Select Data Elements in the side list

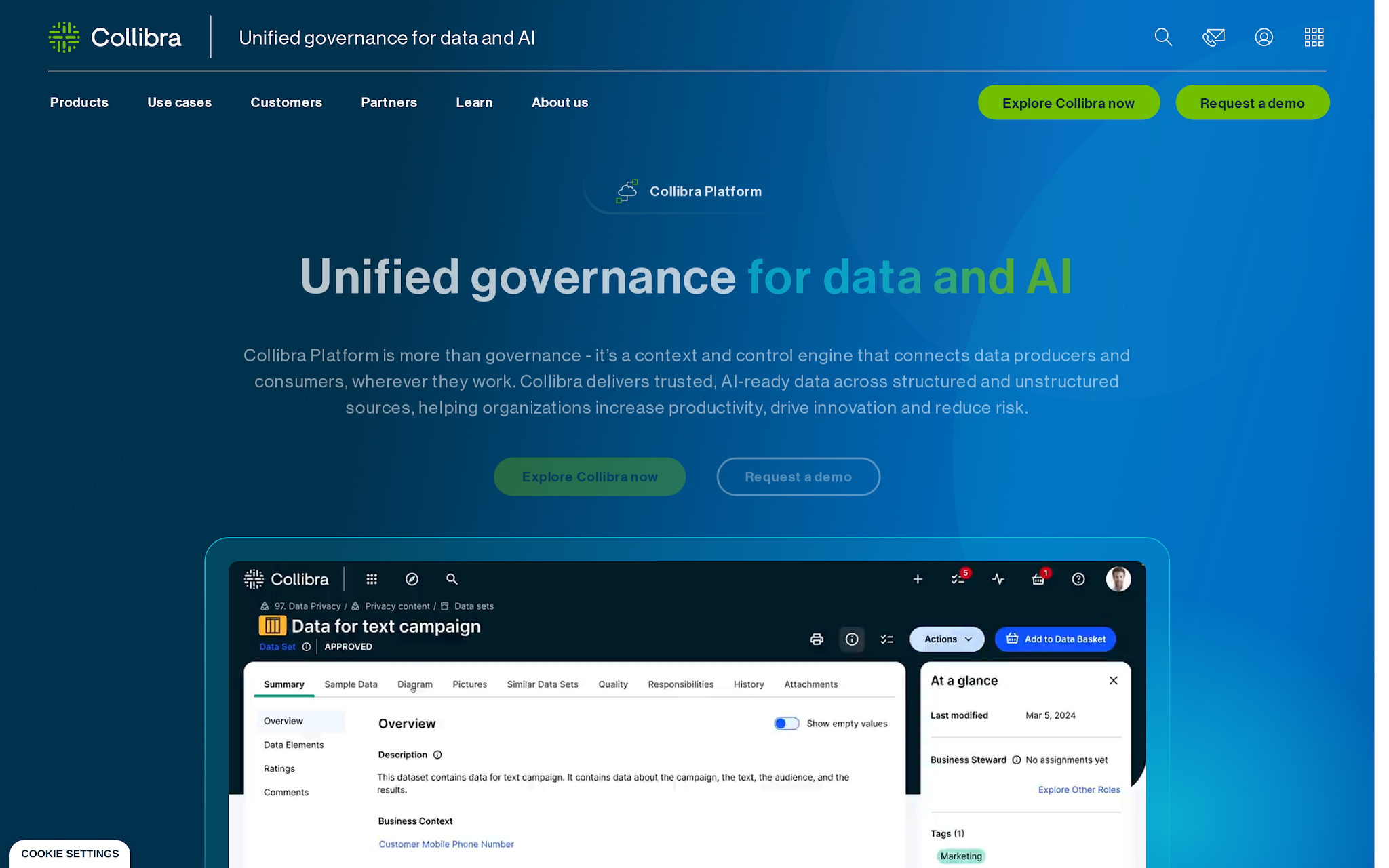[x=294, y=745]
